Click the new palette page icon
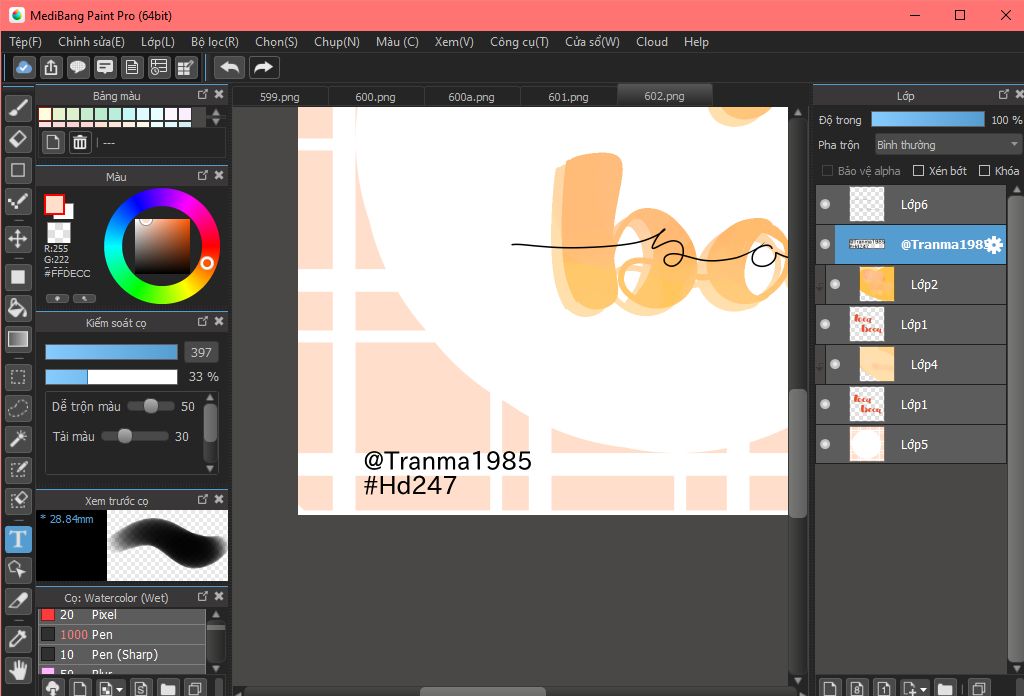Viewport: 1024px width, 696px height. pos(53,142)
